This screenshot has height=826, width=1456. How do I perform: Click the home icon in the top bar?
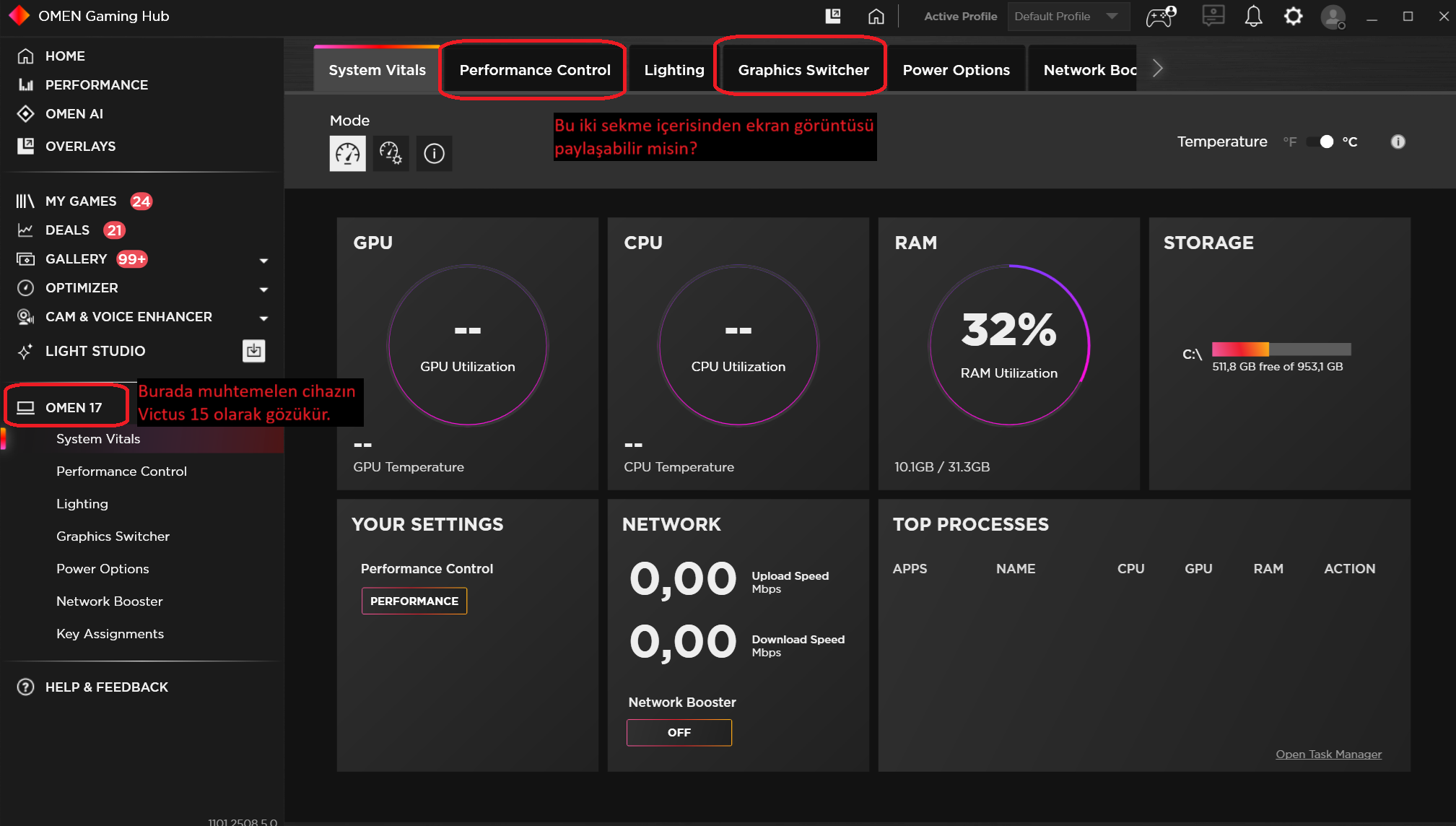tap(876, 16)
